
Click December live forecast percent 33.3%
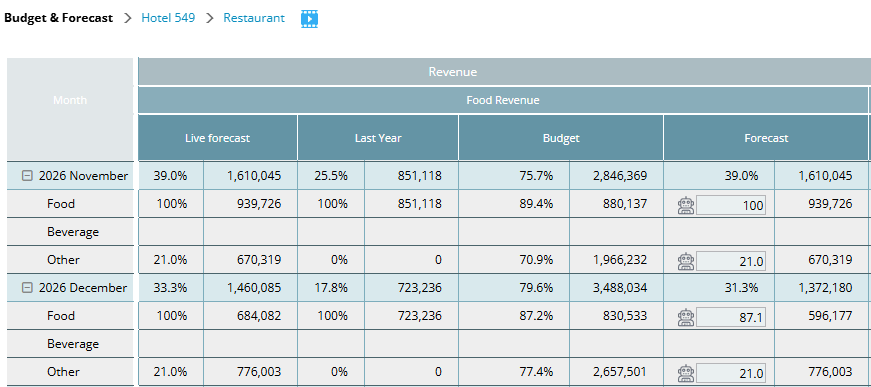[x=171, y=288]
